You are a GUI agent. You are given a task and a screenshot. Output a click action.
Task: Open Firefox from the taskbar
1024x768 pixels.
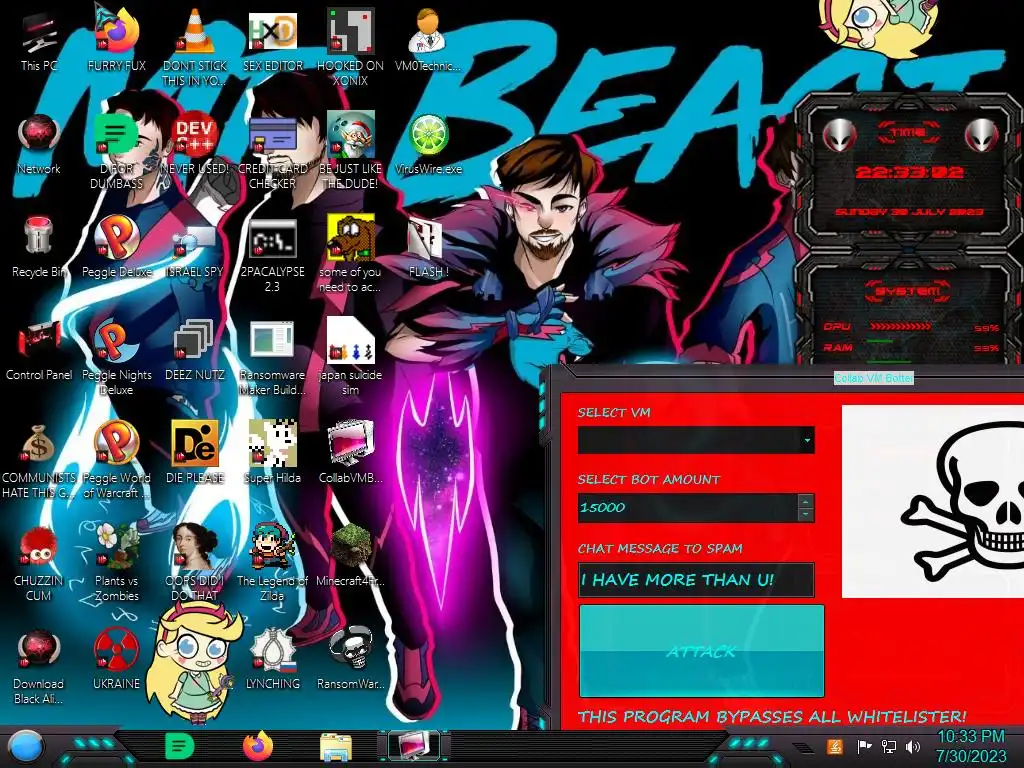coord(258,746)
